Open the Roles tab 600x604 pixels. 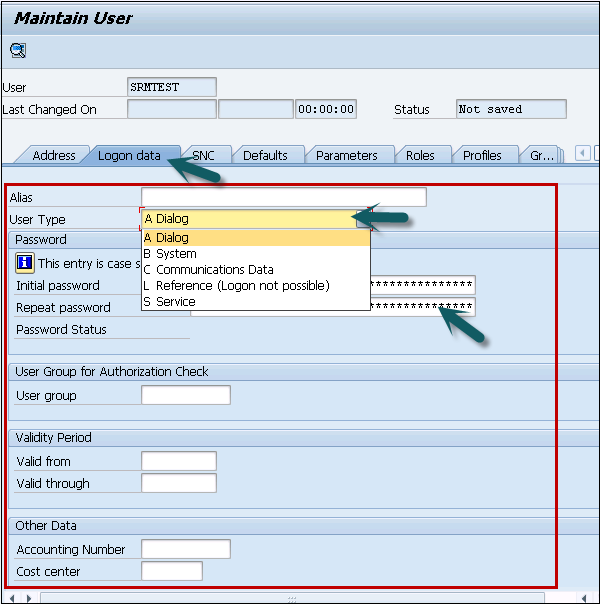coord(420,155)
